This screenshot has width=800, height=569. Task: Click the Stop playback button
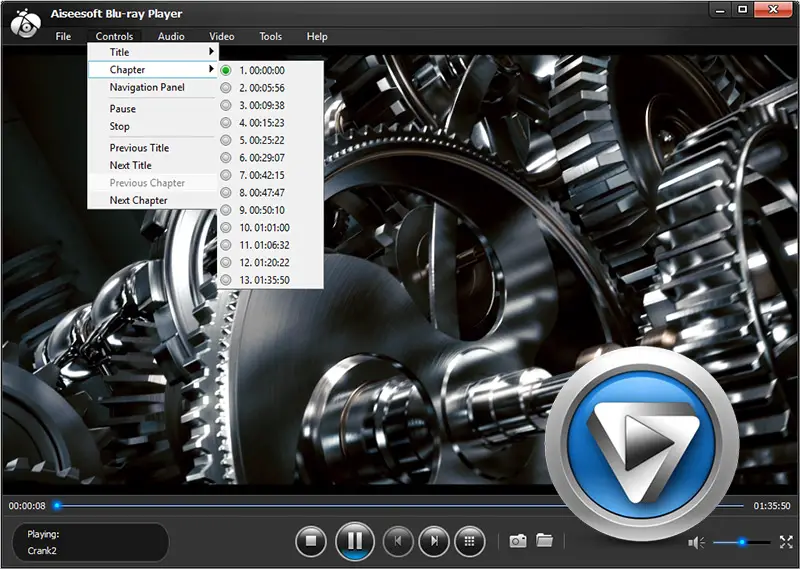(x=311, y=540)
